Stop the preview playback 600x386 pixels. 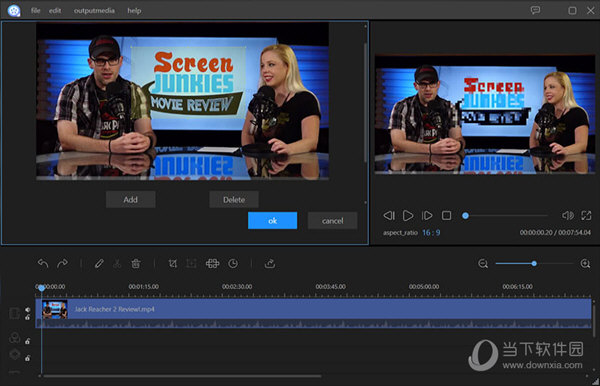447,216
